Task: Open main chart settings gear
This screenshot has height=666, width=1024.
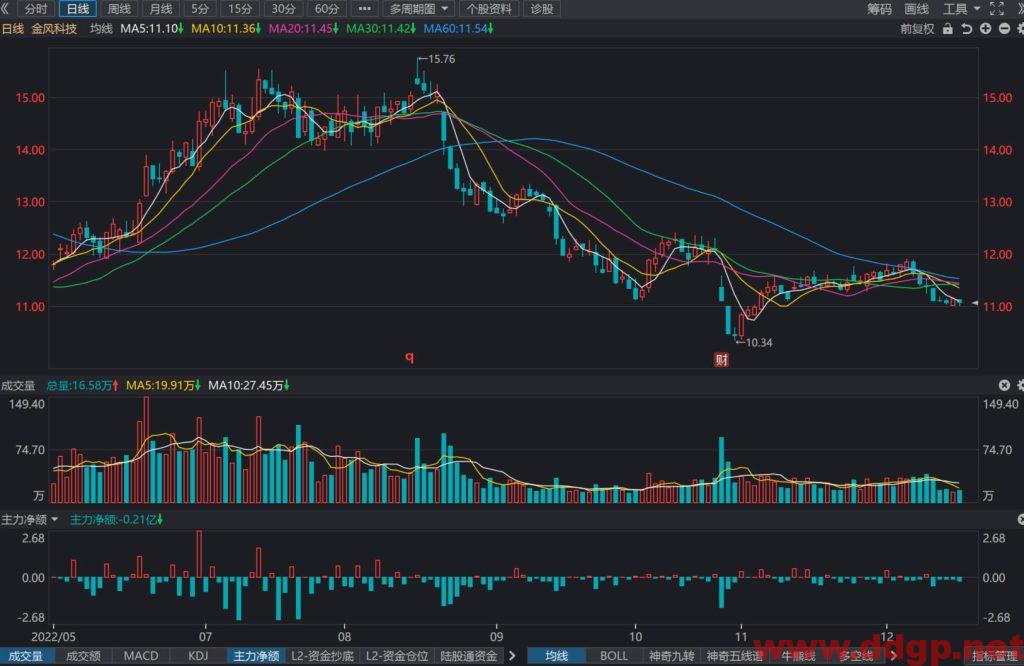Action: [x=1020, y=29]
